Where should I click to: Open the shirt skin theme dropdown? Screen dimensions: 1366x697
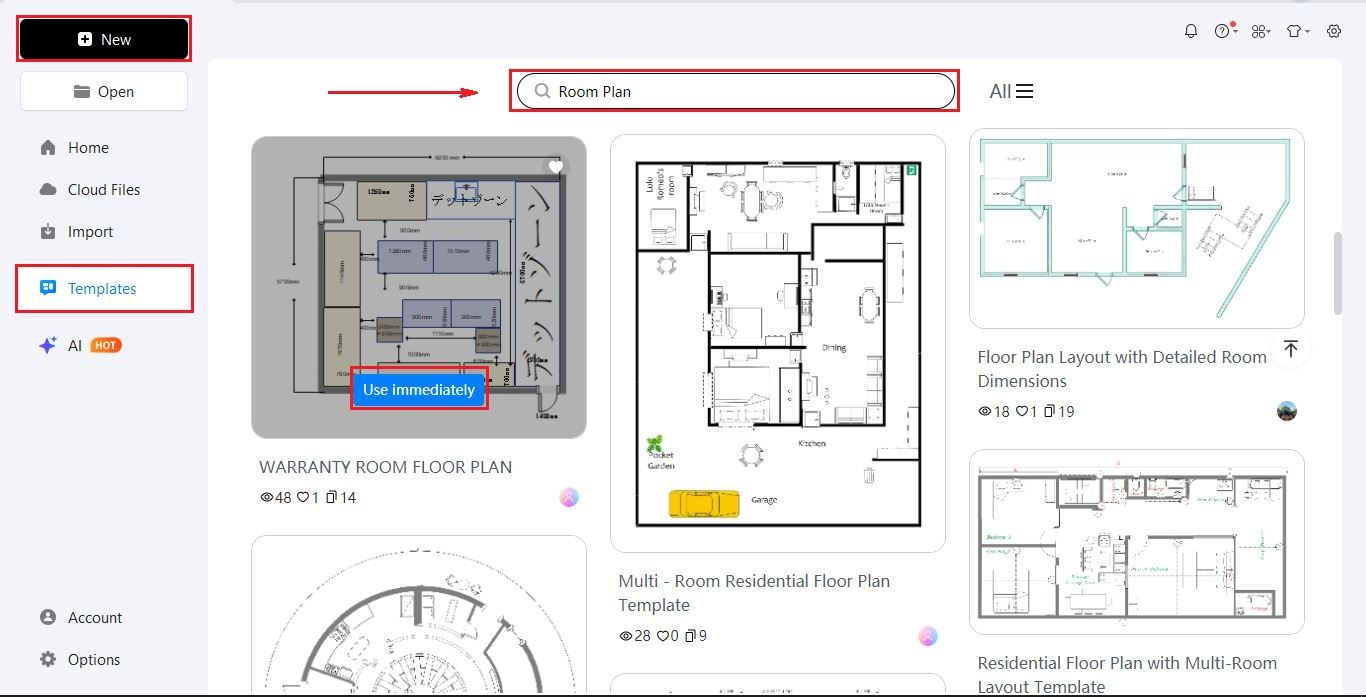tap(1297, 31)
